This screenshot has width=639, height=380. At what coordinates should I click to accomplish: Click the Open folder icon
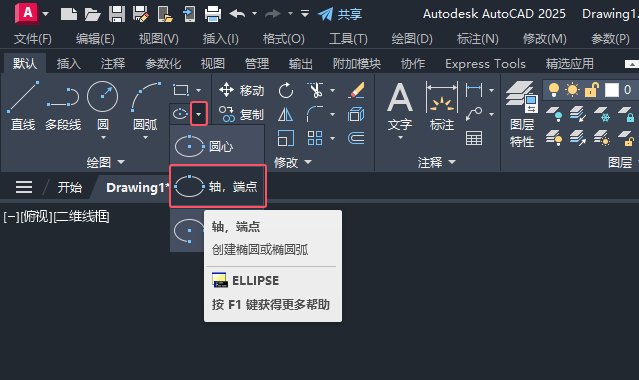pos(93,14)
